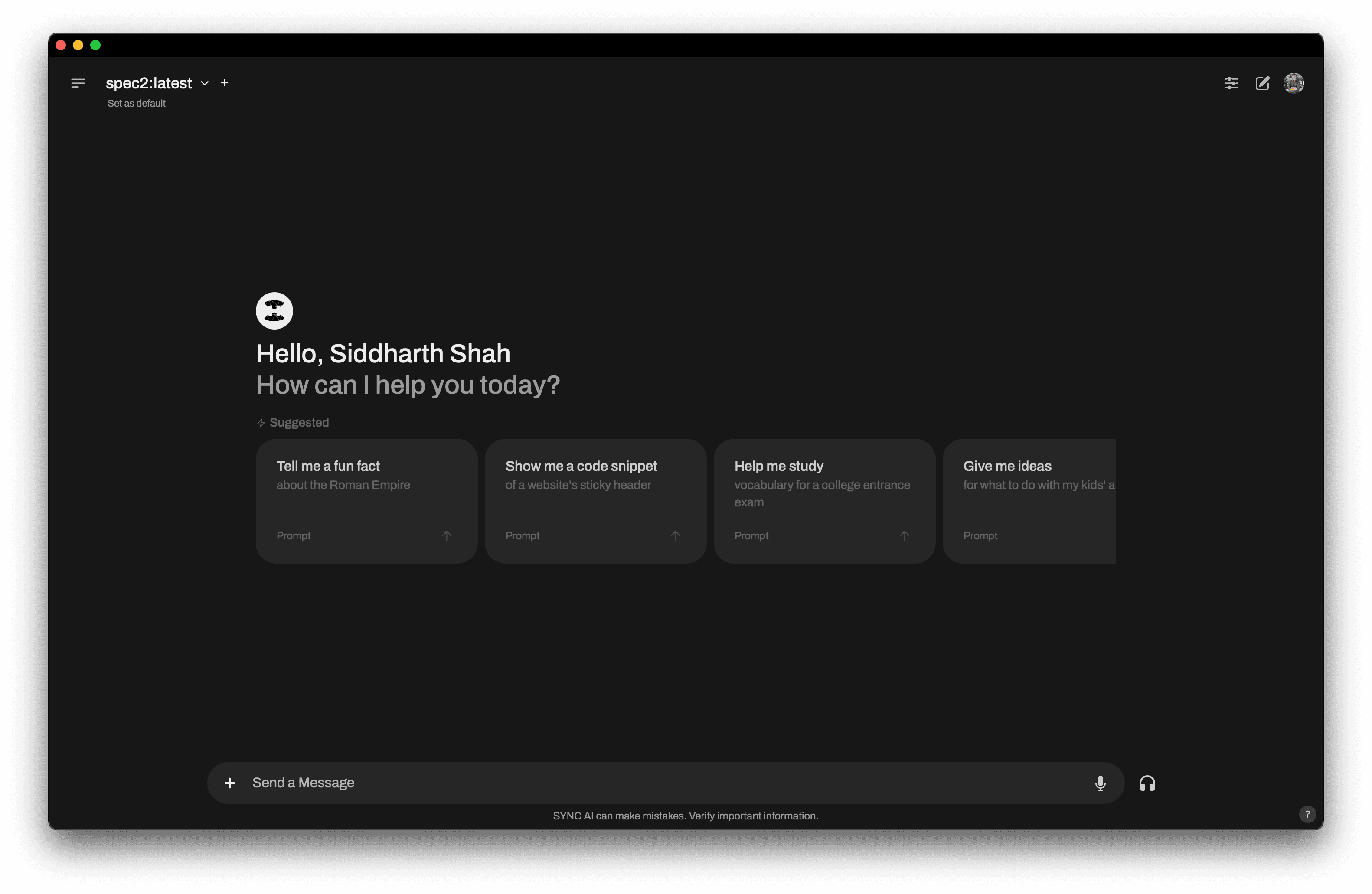This screenshot has width=1372, height=894.
Task: Click the microphone icon in message bar
Action: click(x=1100, y=783)
